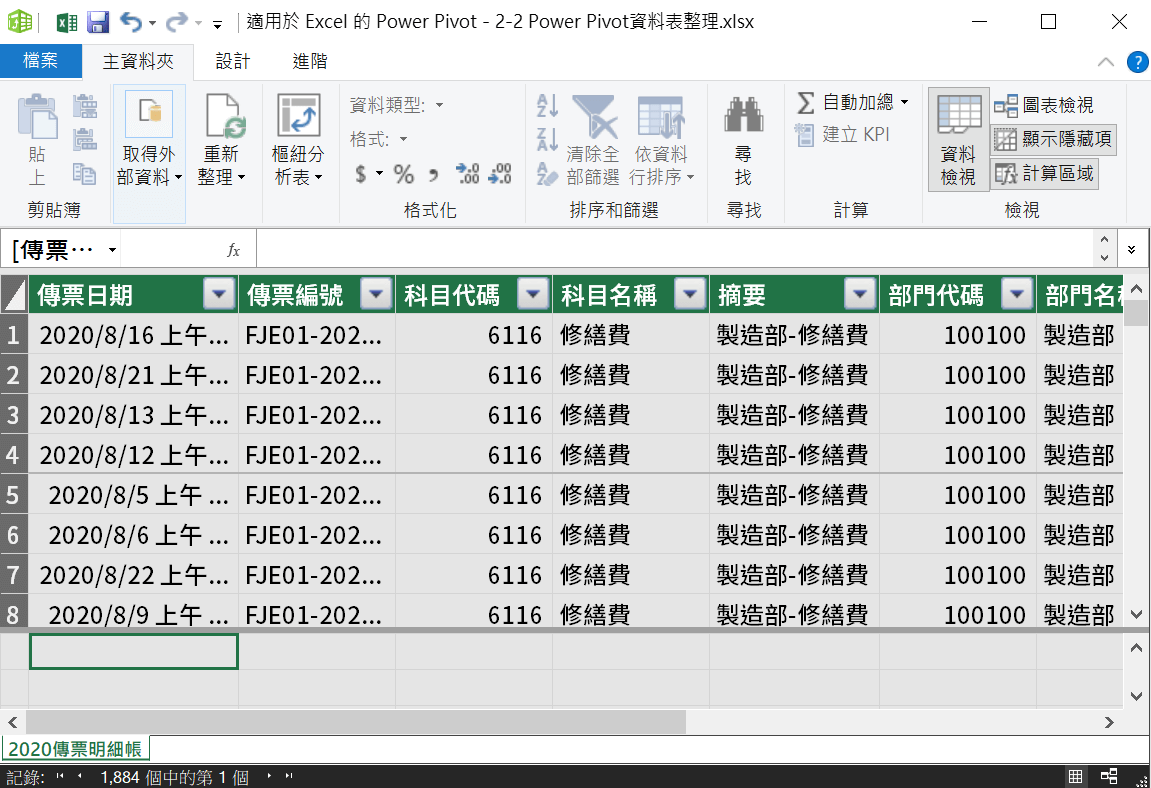Collapse the ribbon chevron
The height and width of the screenshot is (788, 1151).
[x=1105, y=62]
